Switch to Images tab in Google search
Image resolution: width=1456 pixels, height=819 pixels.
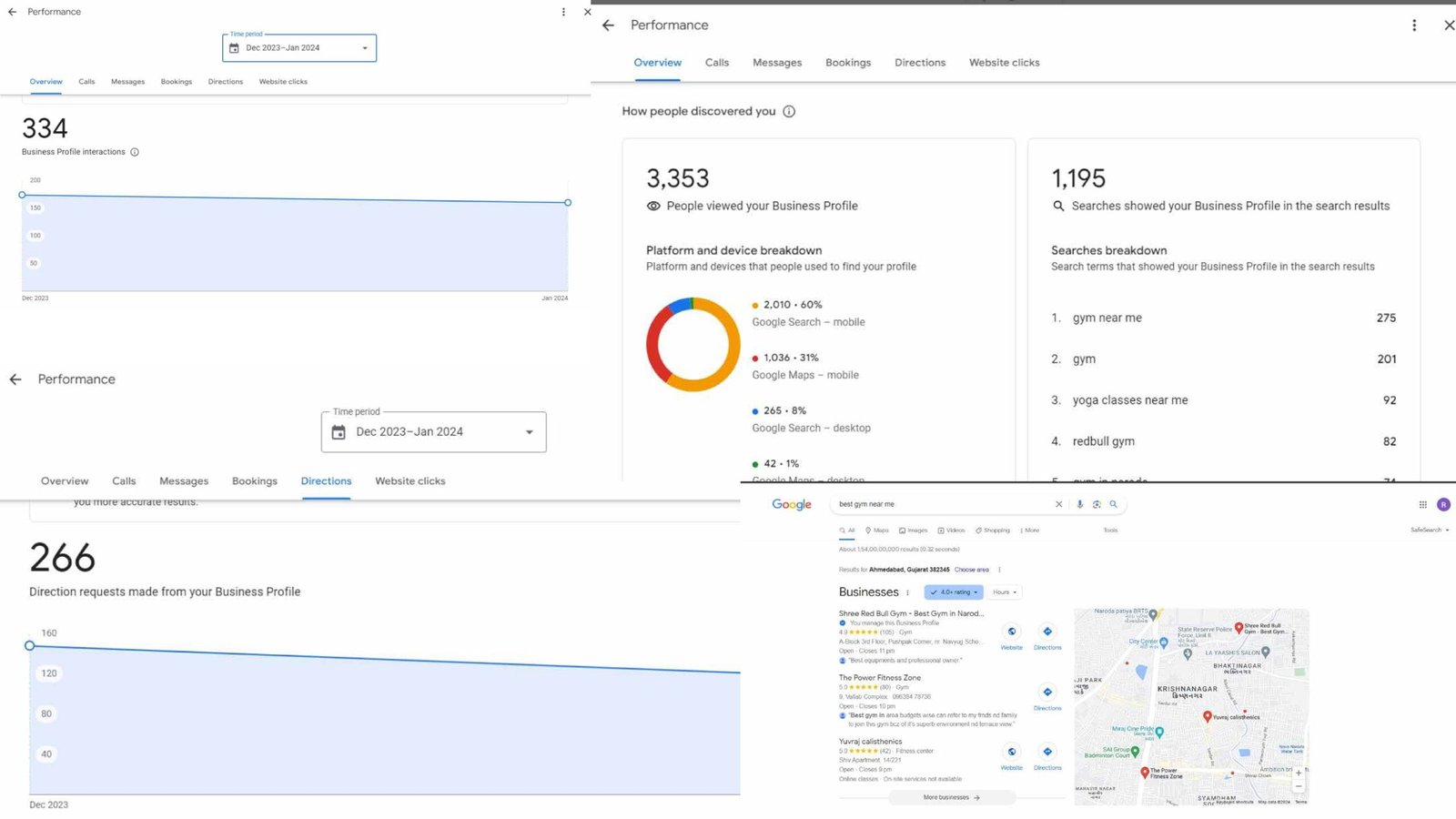coord(914,531)
